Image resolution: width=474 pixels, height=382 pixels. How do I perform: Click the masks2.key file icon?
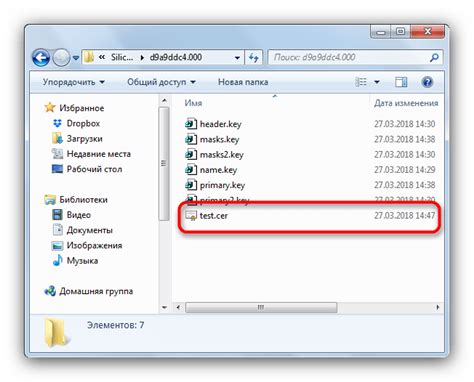coord(191,154)
